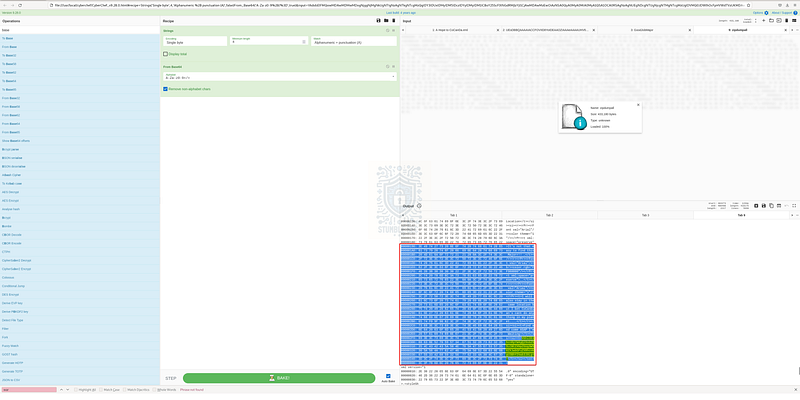Maximise the output pane
Screen dimensions: 800x400
pos(794,206)
